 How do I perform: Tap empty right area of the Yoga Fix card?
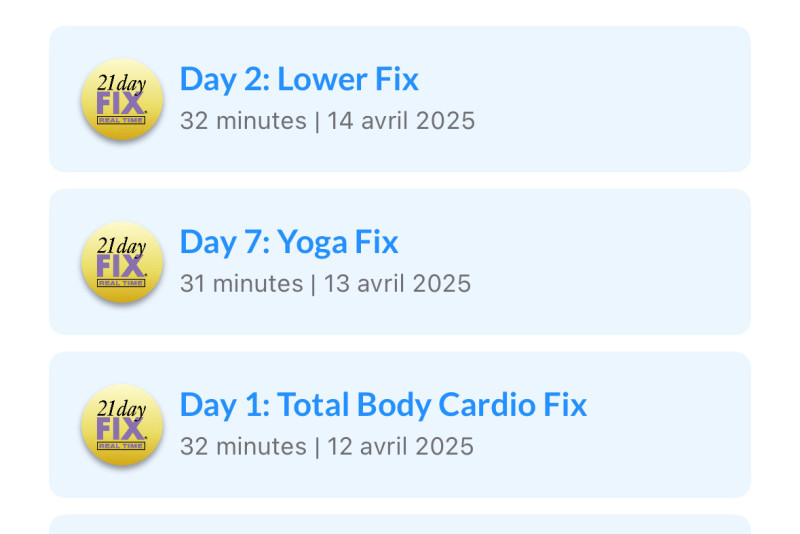(x=612, y=262)
